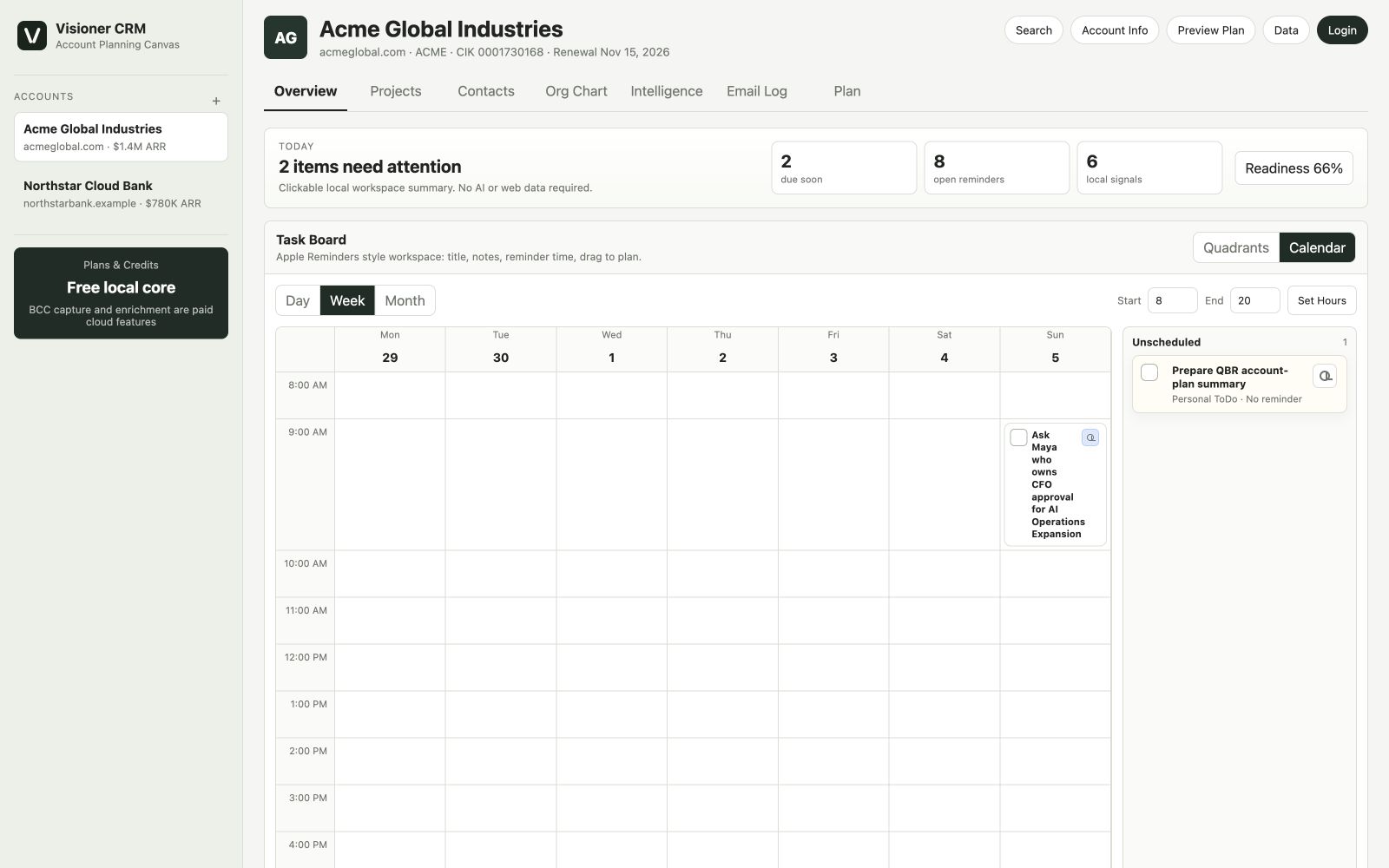Screen dimensions: 1389x868
Task: Switch Task Board to Quadrants view
Action: (1236, 247)
